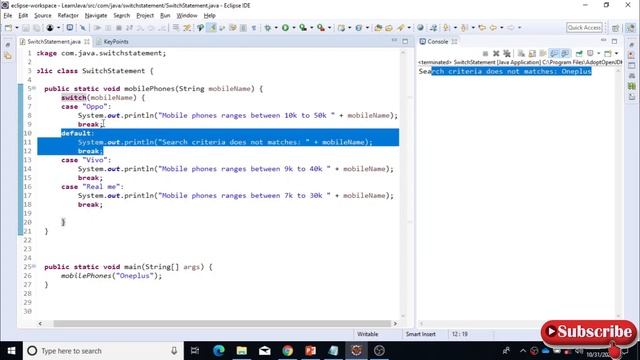Toggle Scroll Lock in Console
640x360 pixels.
point(532,53)
